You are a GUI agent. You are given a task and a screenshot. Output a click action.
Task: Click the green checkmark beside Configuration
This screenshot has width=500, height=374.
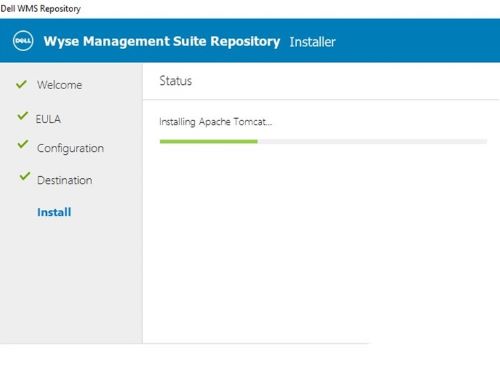23,144
